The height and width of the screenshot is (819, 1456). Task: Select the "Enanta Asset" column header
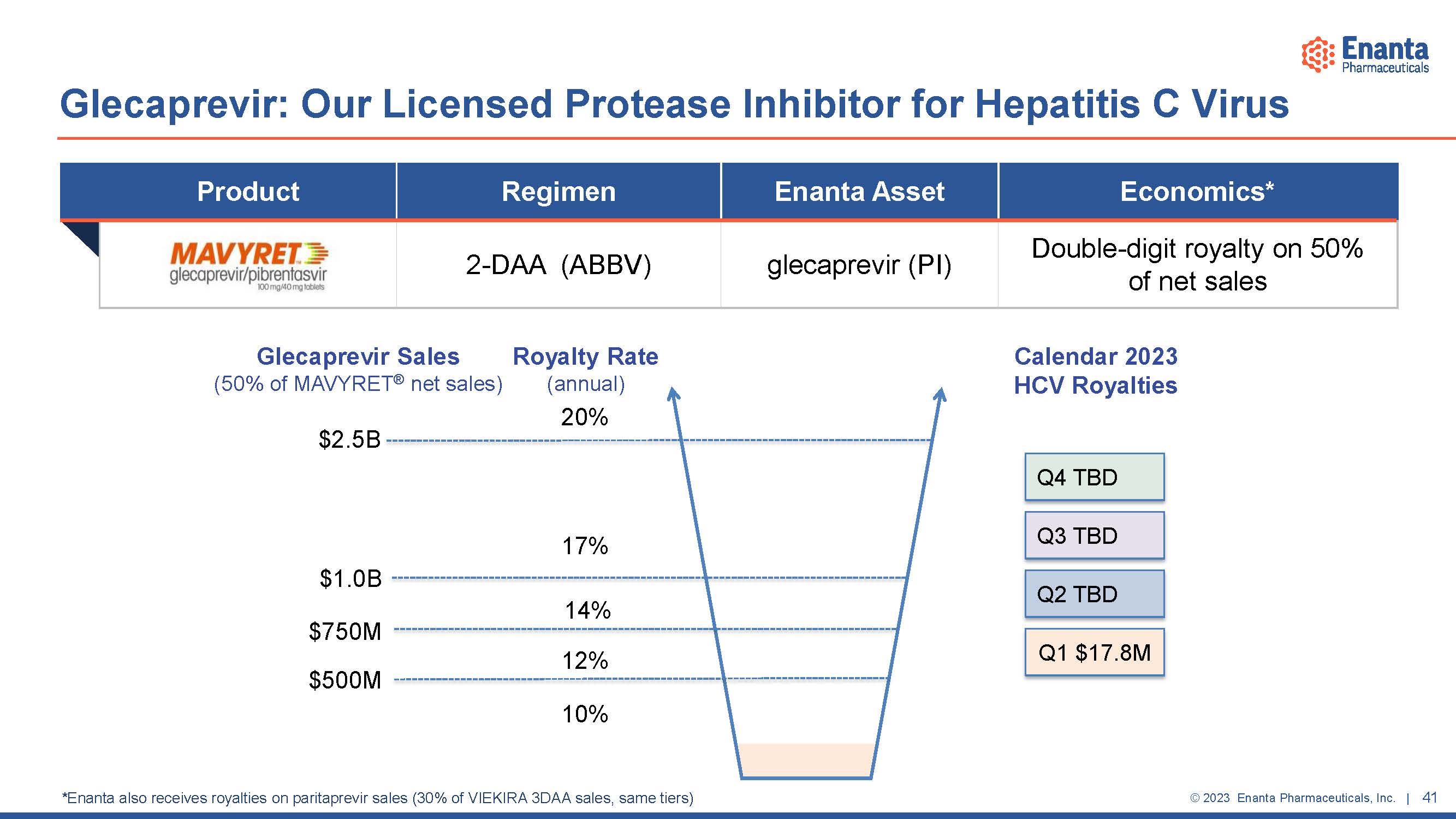pos(860,191)
